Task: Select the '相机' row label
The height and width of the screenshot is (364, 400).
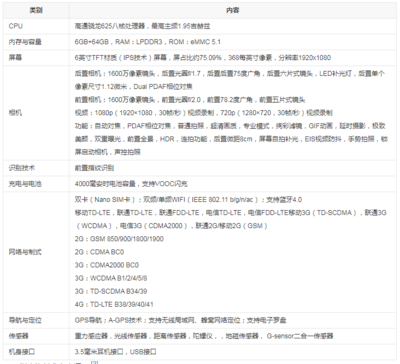Action: coord(15,113)
